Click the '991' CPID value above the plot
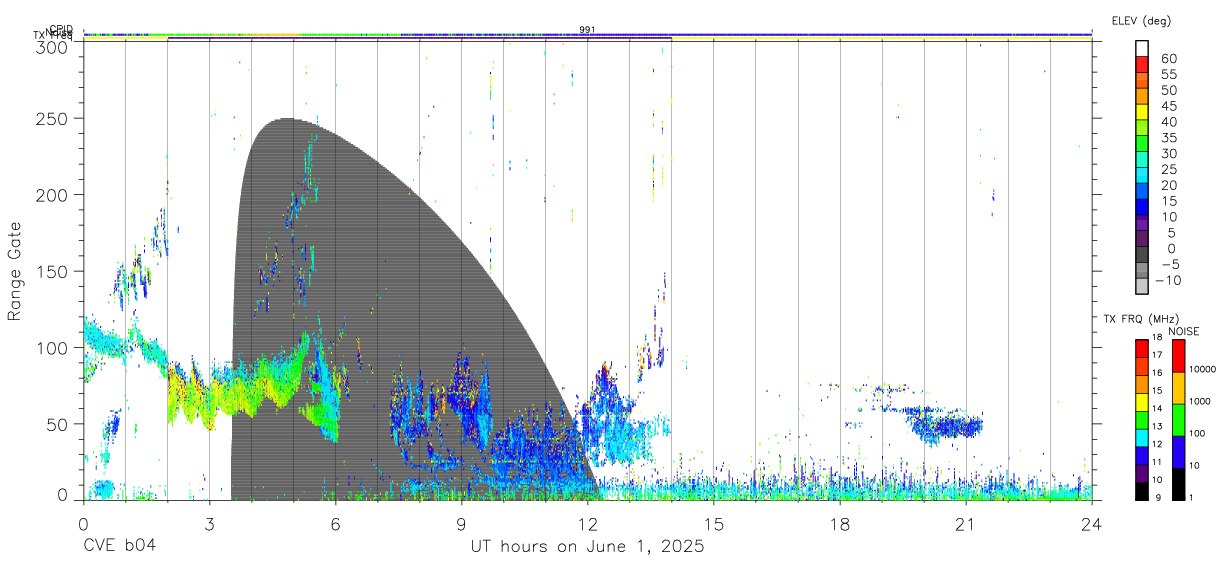Viewport: 1228px width, 567px height. click(x=587, y=30)
